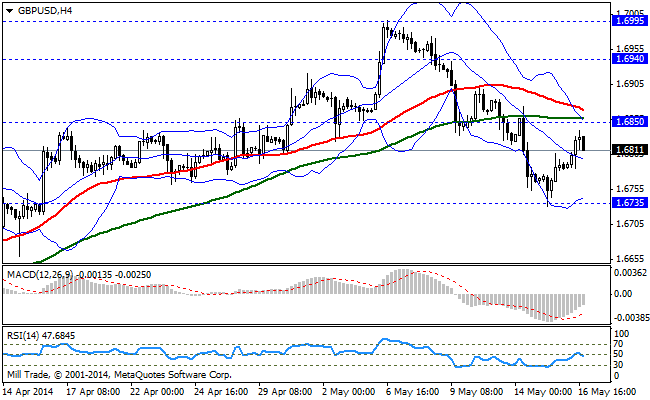650x400 pixels.
Task: Click the 1.6735 price level label
Action: pos(630,203)
